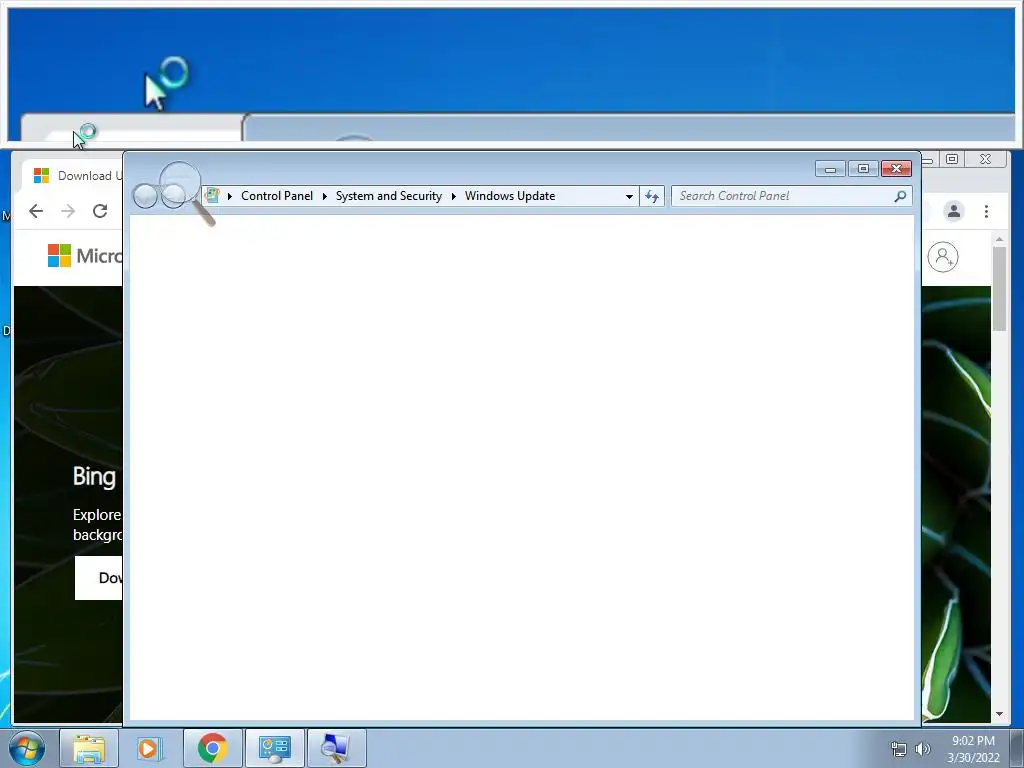This screenshot has width=1024, height=768.
Task: Click the network status tray icon
Action: (x=899, y=749)
